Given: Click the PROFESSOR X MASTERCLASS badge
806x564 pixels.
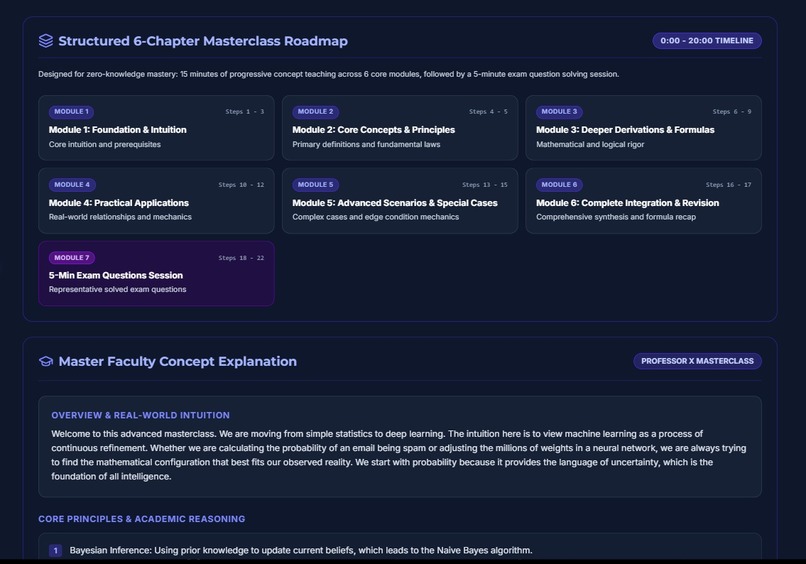Looking at the screenshot, I should tap(697, 361).
